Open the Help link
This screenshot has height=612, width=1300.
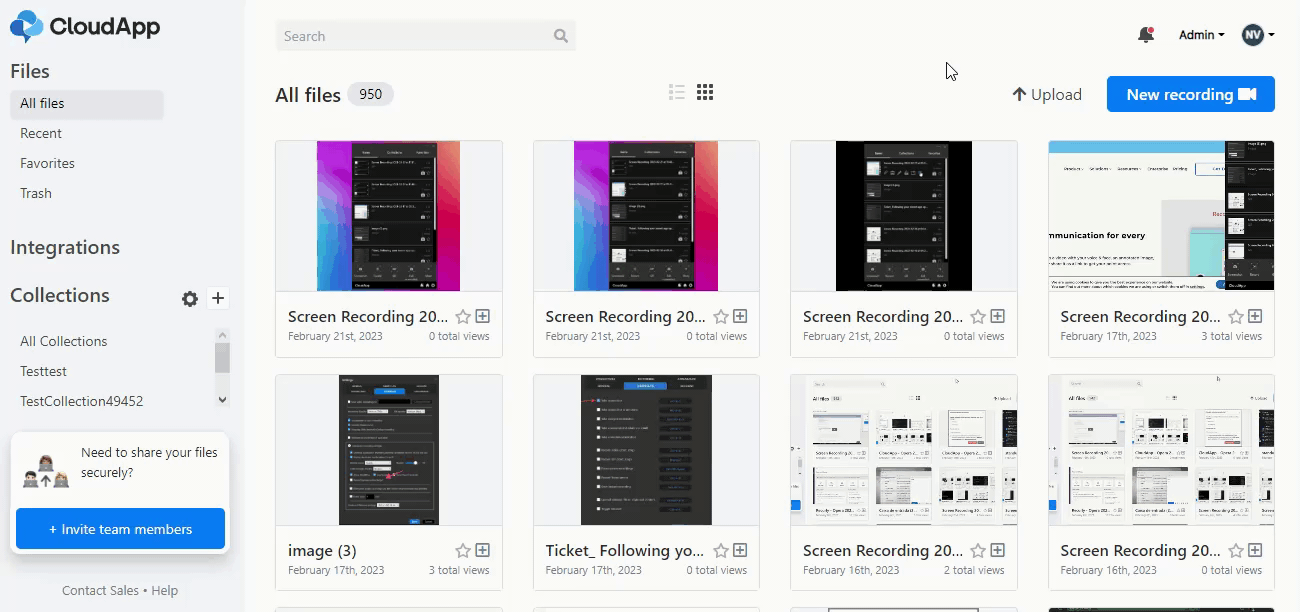[165, 591]
